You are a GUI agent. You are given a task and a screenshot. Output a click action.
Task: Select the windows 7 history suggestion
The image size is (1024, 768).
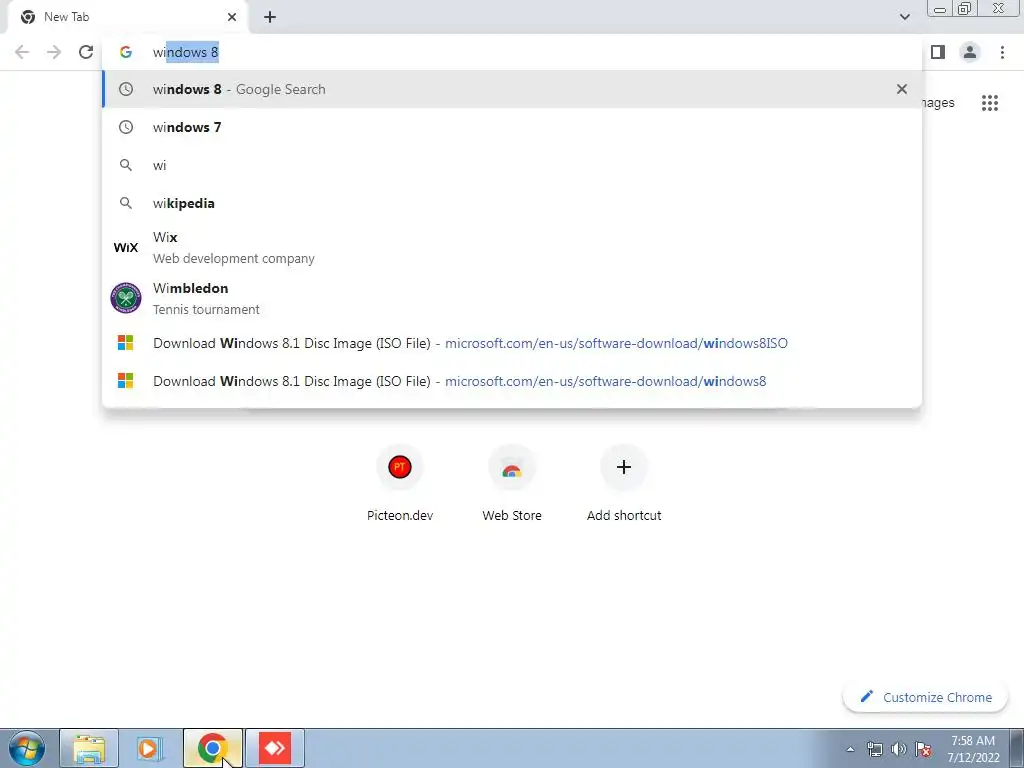tap(512, 127)
